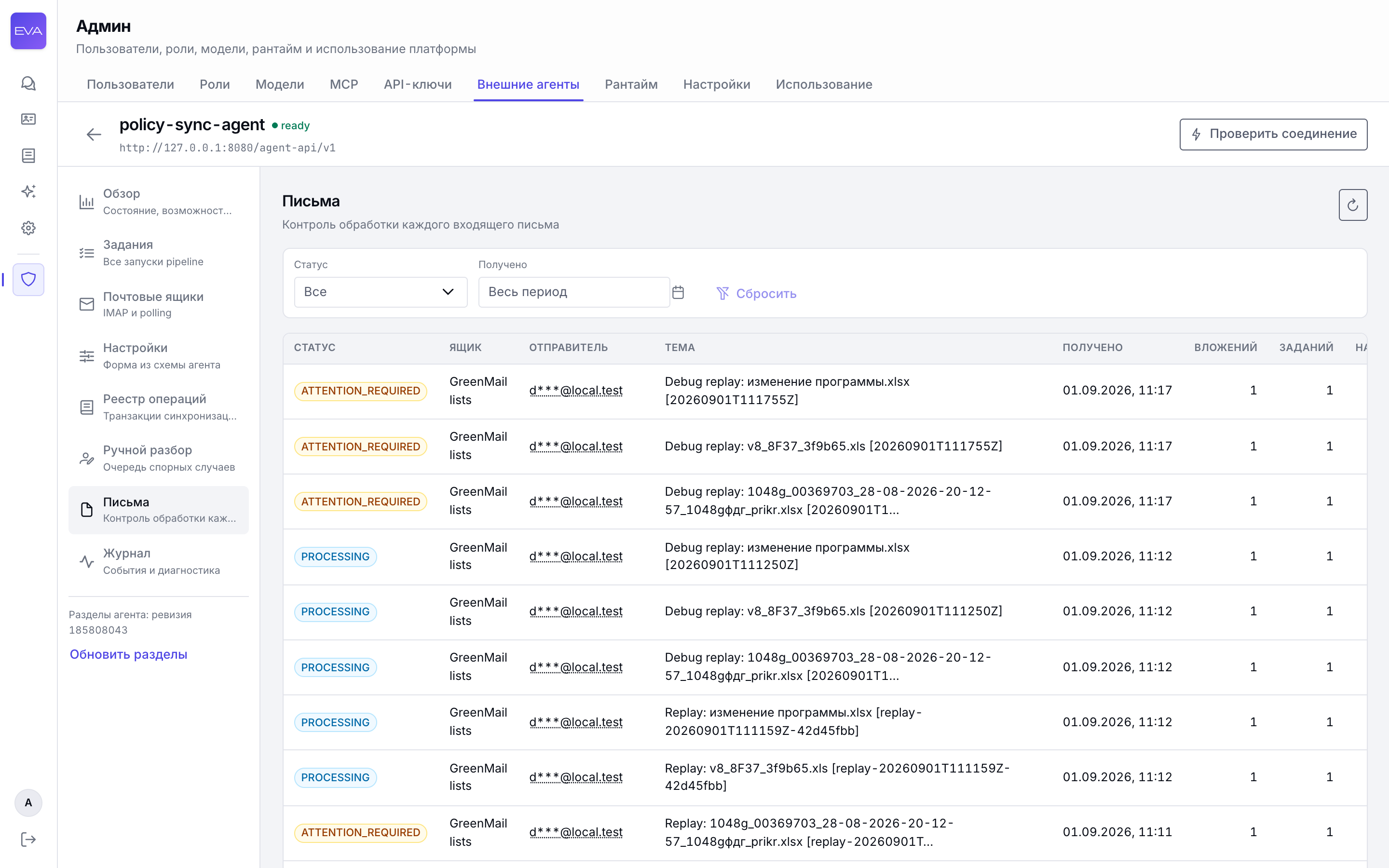Select the shield admin icon in left rail
The width and height of the screenshot is (1389, 868).
click(28, 280)
